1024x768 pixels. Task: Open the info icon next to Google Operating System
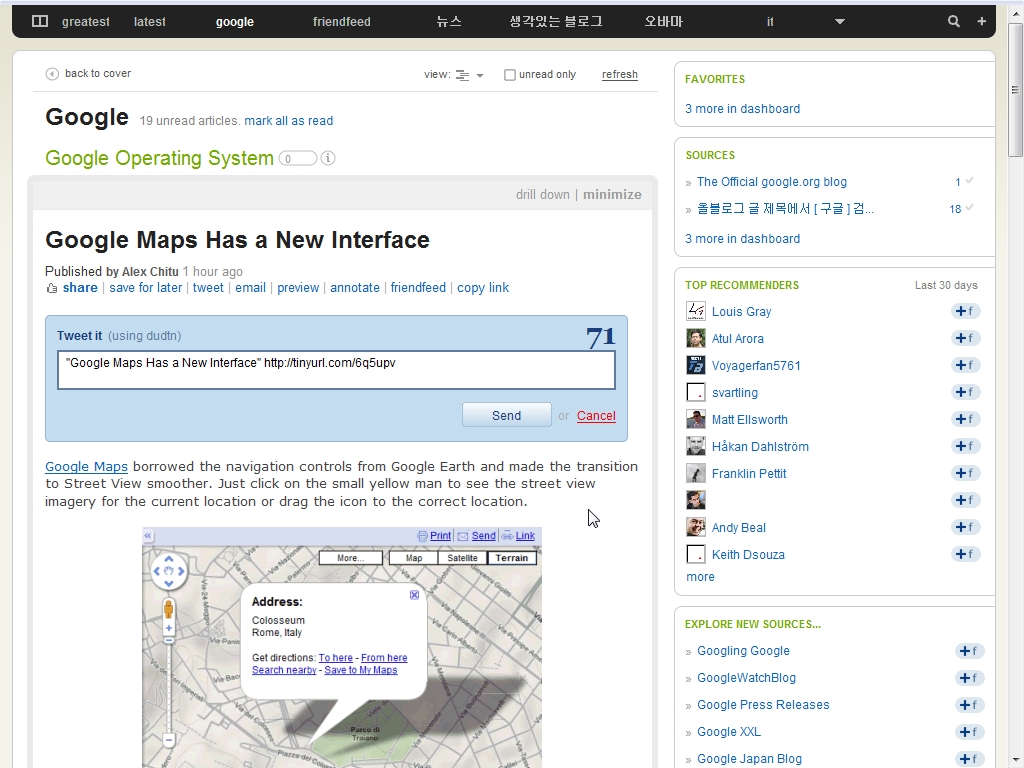pyautogui.click(x=328, y=158)
